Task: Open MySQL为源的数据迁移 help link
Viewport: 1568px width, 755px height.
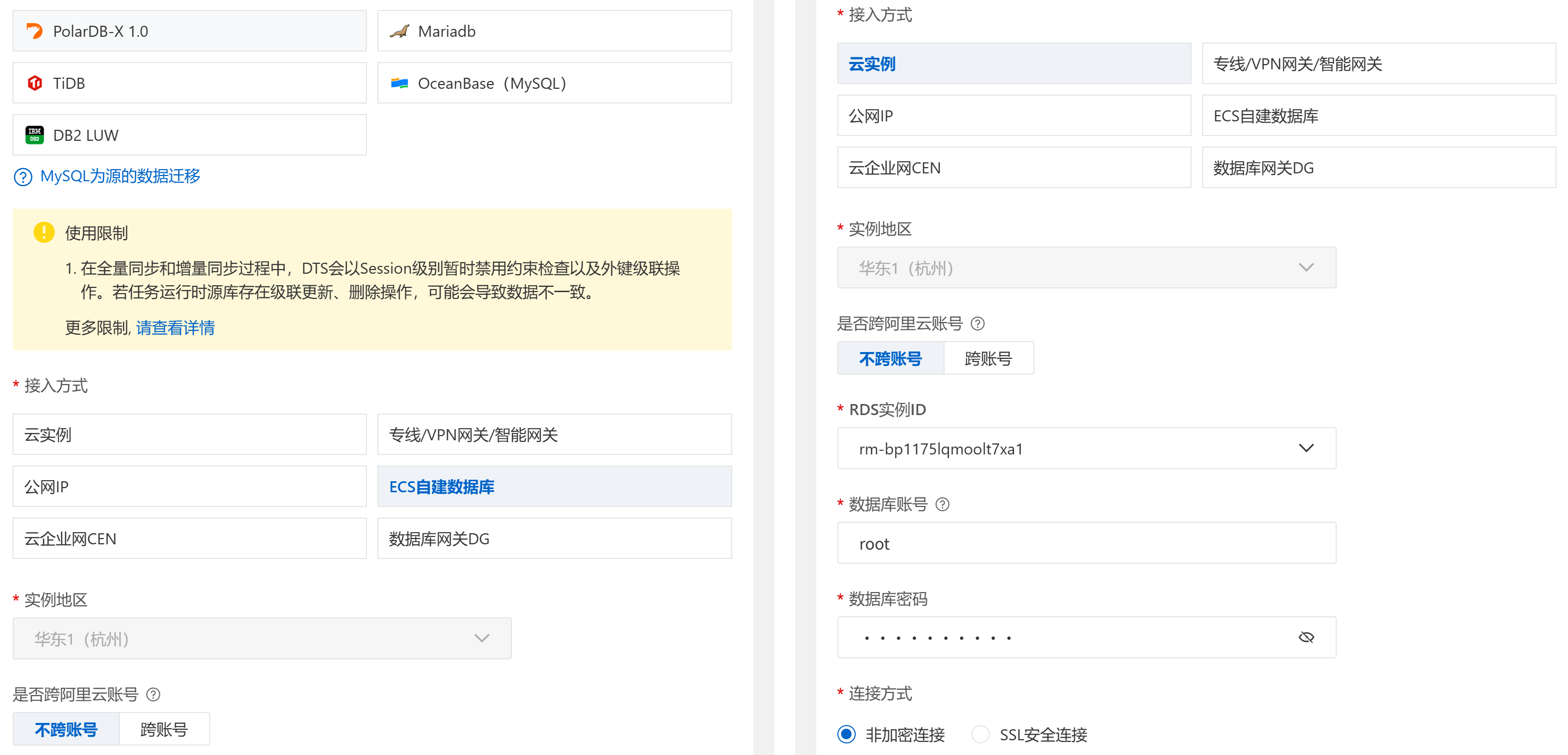Action: point(120,177)
